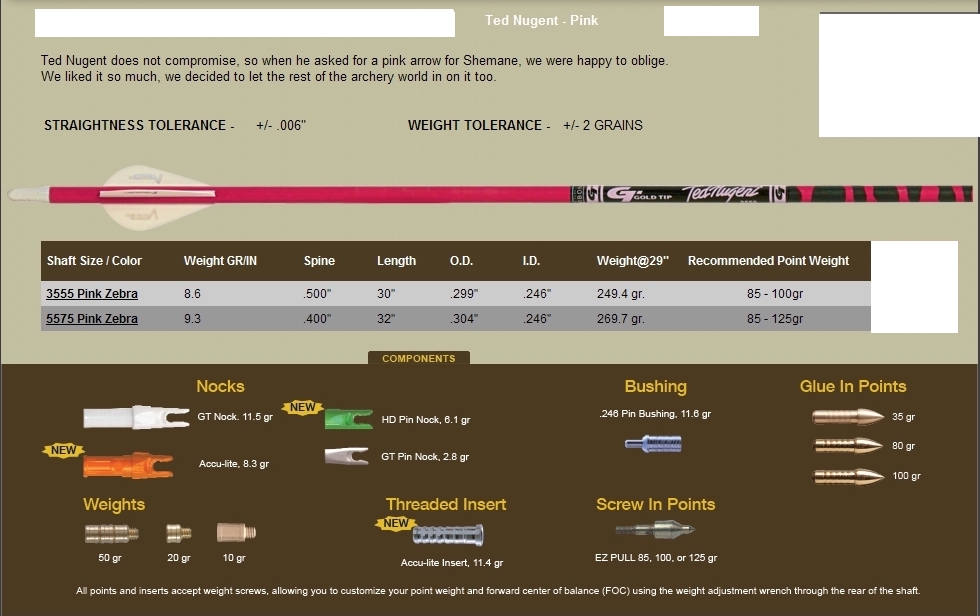Viewport: 980px width, 616px height.
Task: Click the white GT Pin Nock image
Action: (x=347, y=456)
